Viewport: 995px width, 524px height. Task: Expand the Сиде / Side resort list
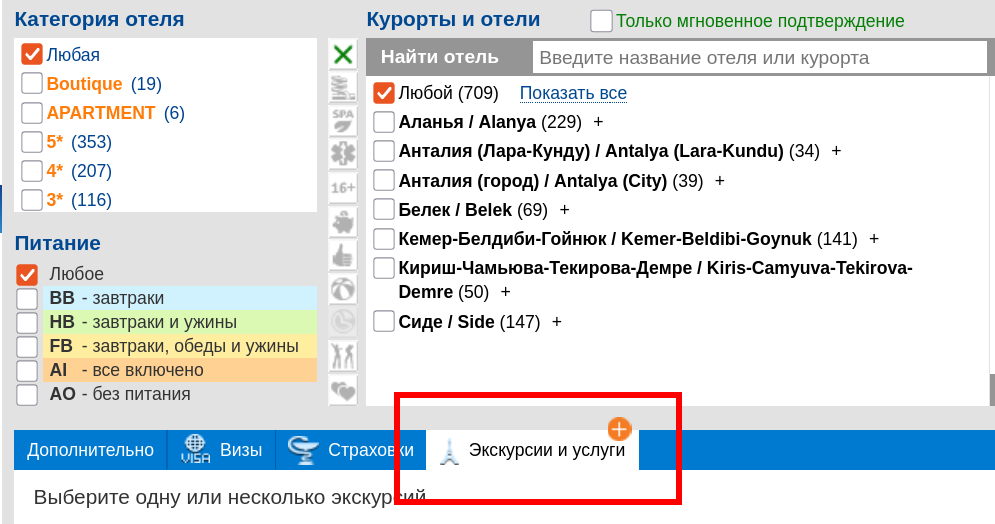557,322
